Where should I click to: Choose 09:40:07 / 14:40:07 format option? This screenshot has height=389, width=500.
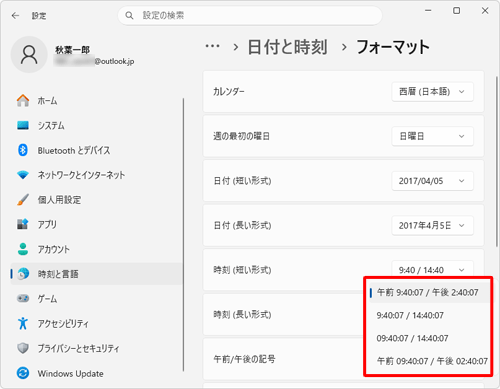click(428, 338)
